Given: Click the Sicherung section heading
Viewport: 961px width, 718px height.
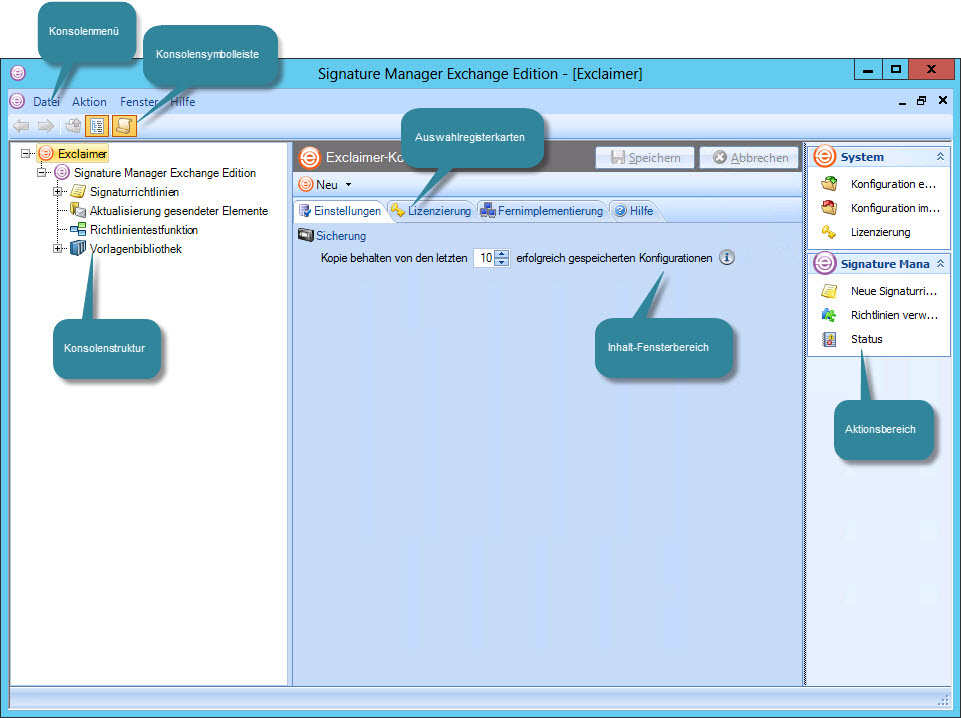Looking at the screenshot, I should 341,236.
